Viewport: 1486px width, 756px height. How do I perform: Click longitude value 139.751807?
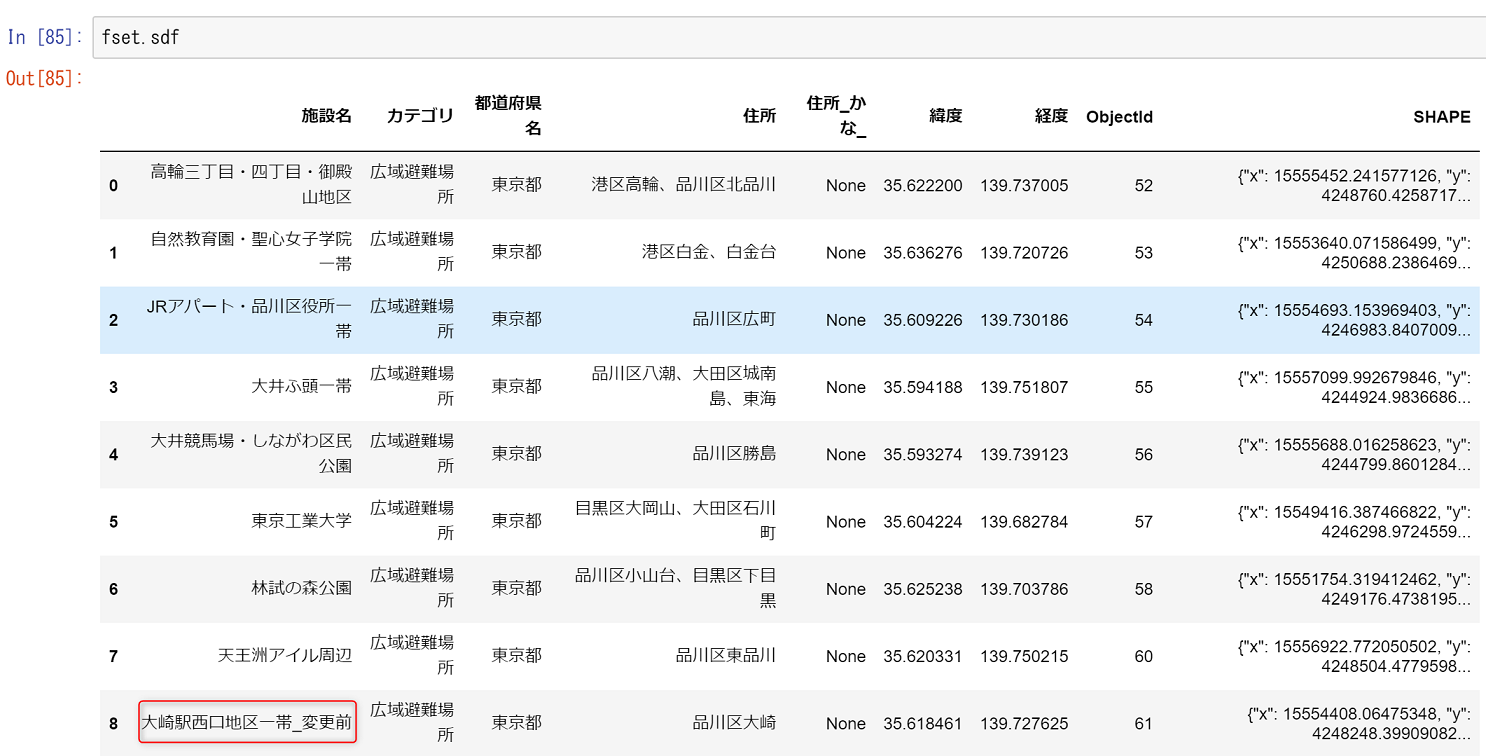click(x=1024, y=387)
